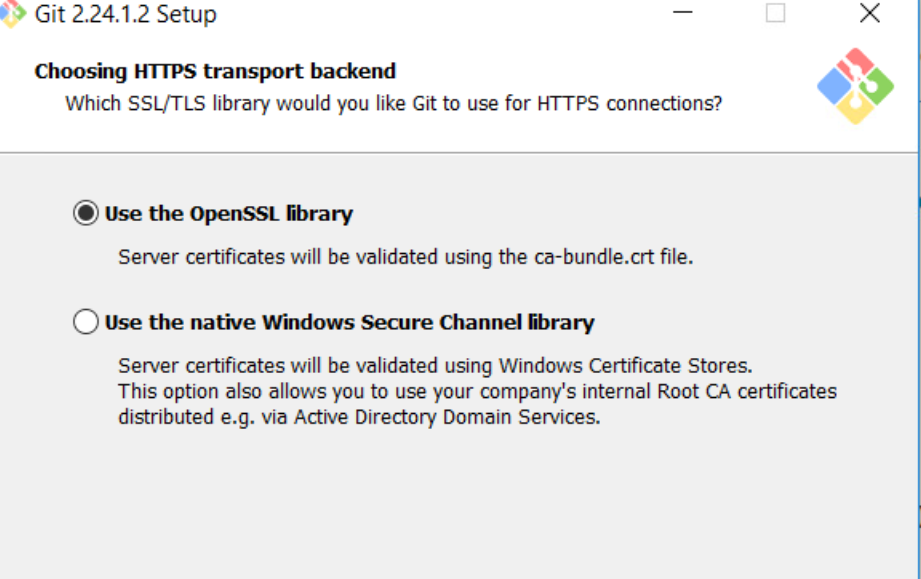Click the disabled maximize window button
921x579 pixels.
pyautogui.click(x=776, y=14)
